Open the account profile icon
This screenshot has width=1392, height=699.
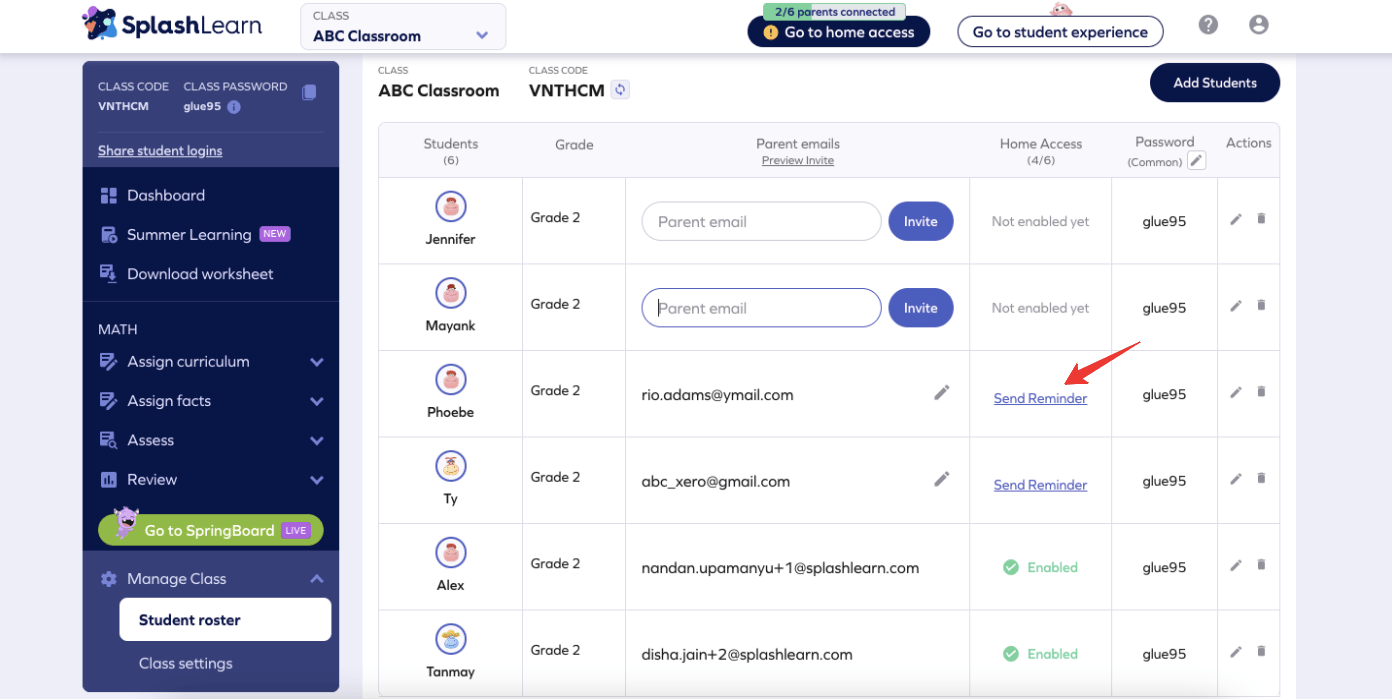tap(1259, 24)
